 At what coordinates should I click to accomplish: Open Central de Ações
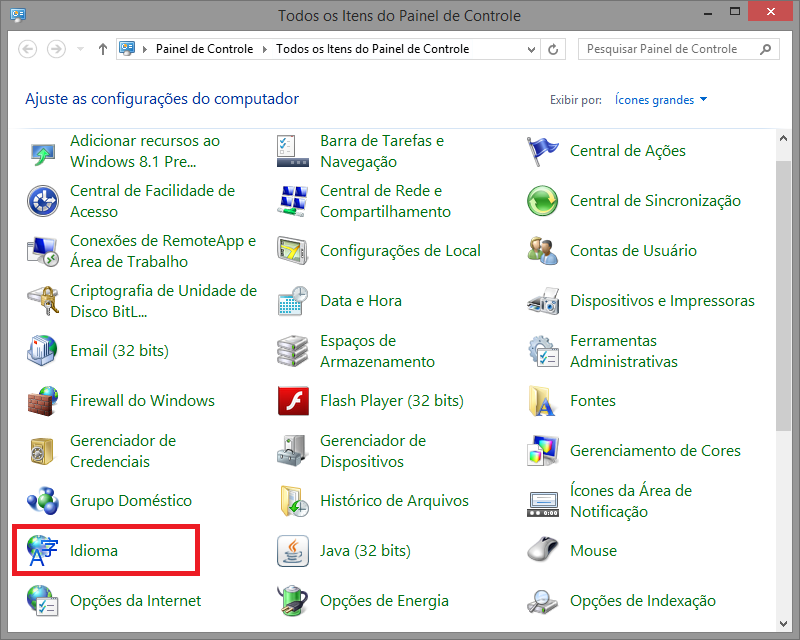click(627, 150)
